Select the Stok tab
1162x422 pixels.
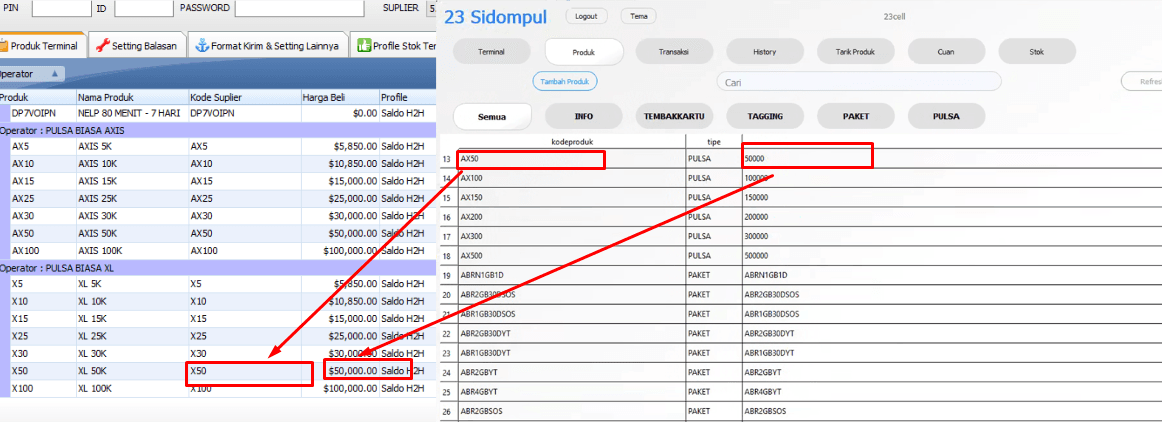1036,51
